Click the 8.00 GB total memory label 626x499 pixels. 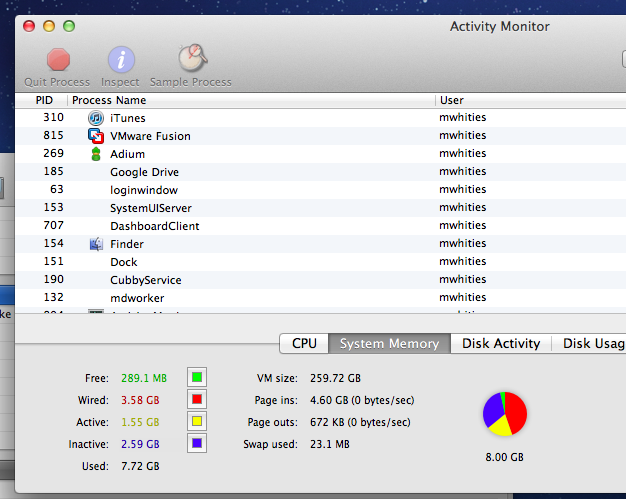pos(504,457)
